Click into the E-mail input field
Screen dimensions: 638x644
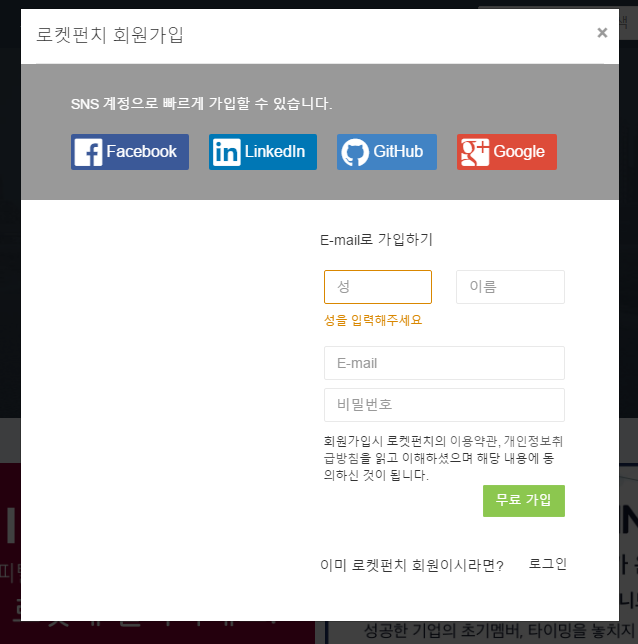click(x=444, y=363)
